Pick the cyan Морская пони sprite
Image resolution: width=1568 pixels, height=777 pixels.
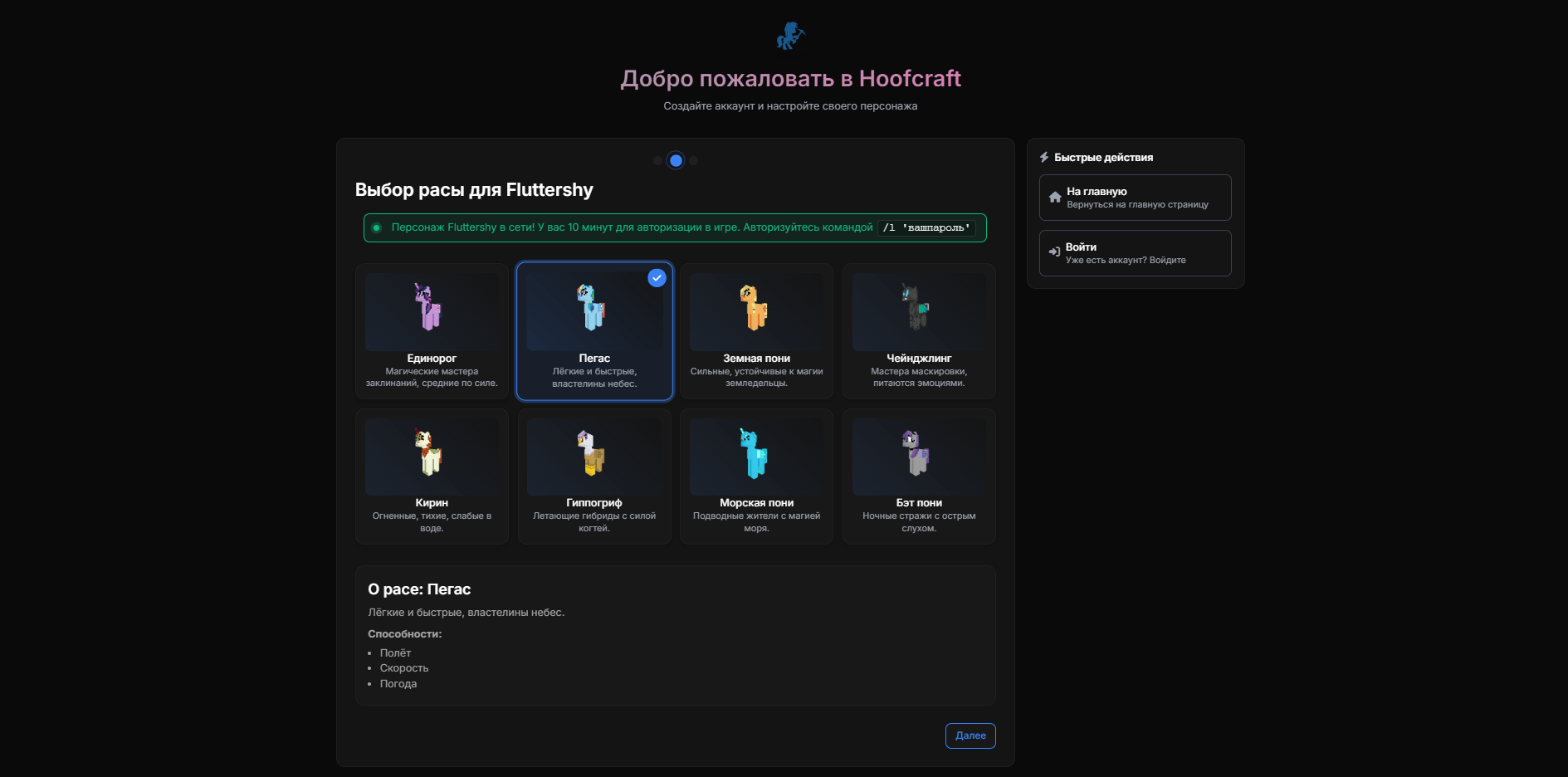(754, 452)
